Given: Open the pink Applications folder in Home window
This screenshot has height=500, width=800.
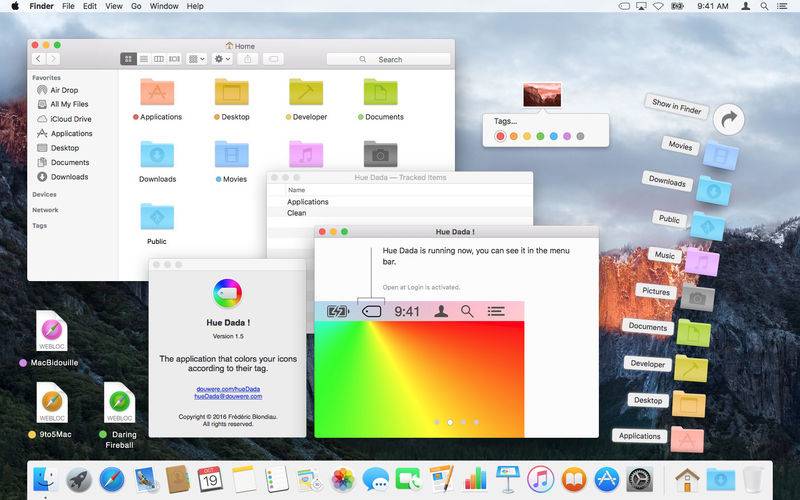Looking at the screenshot, I should (x=157, y=92).
